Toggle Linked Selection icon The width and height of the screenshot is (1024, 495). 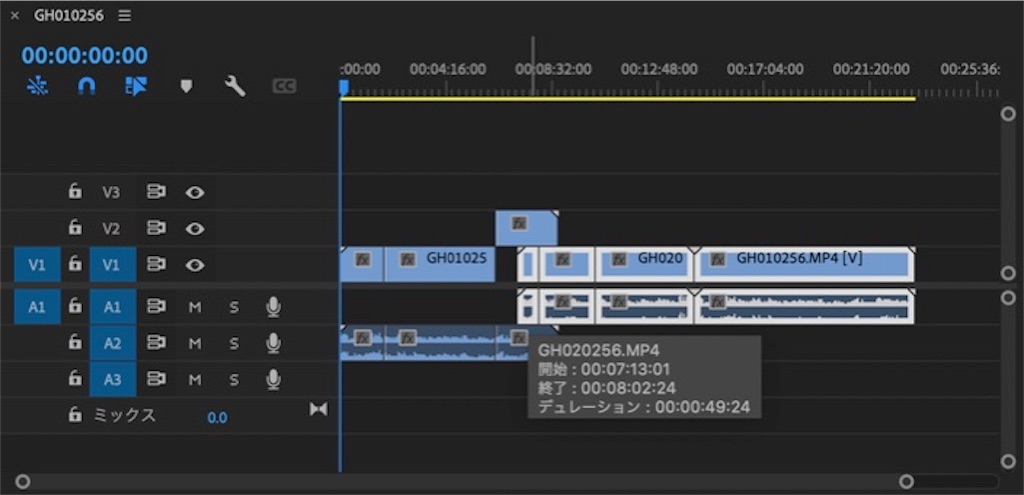click(136, 86)
